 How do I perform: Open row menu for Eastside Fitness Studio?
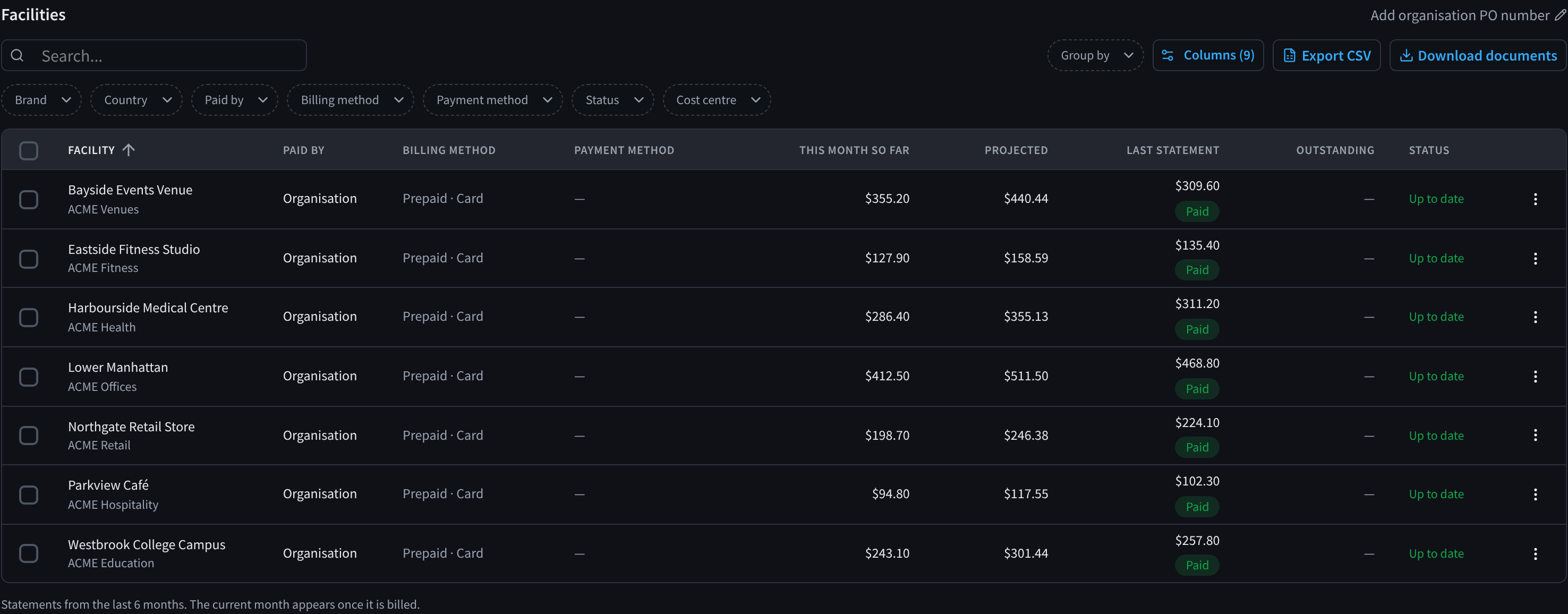(1535, 259)
